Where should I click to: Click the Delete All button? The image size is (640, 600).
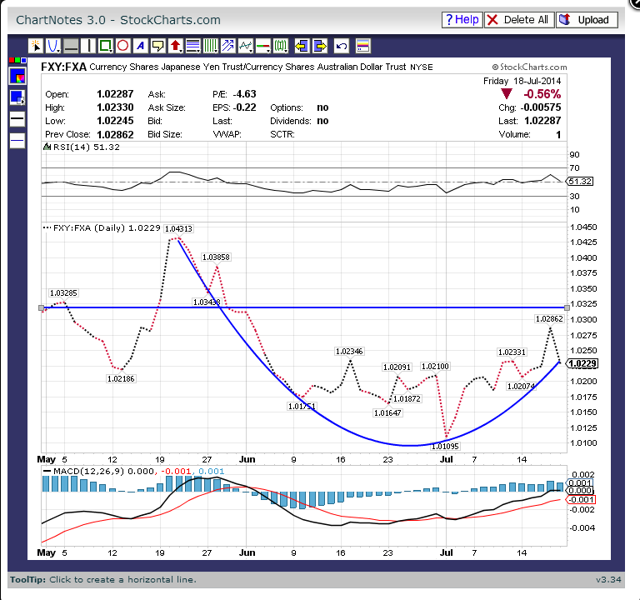point(519,20)
